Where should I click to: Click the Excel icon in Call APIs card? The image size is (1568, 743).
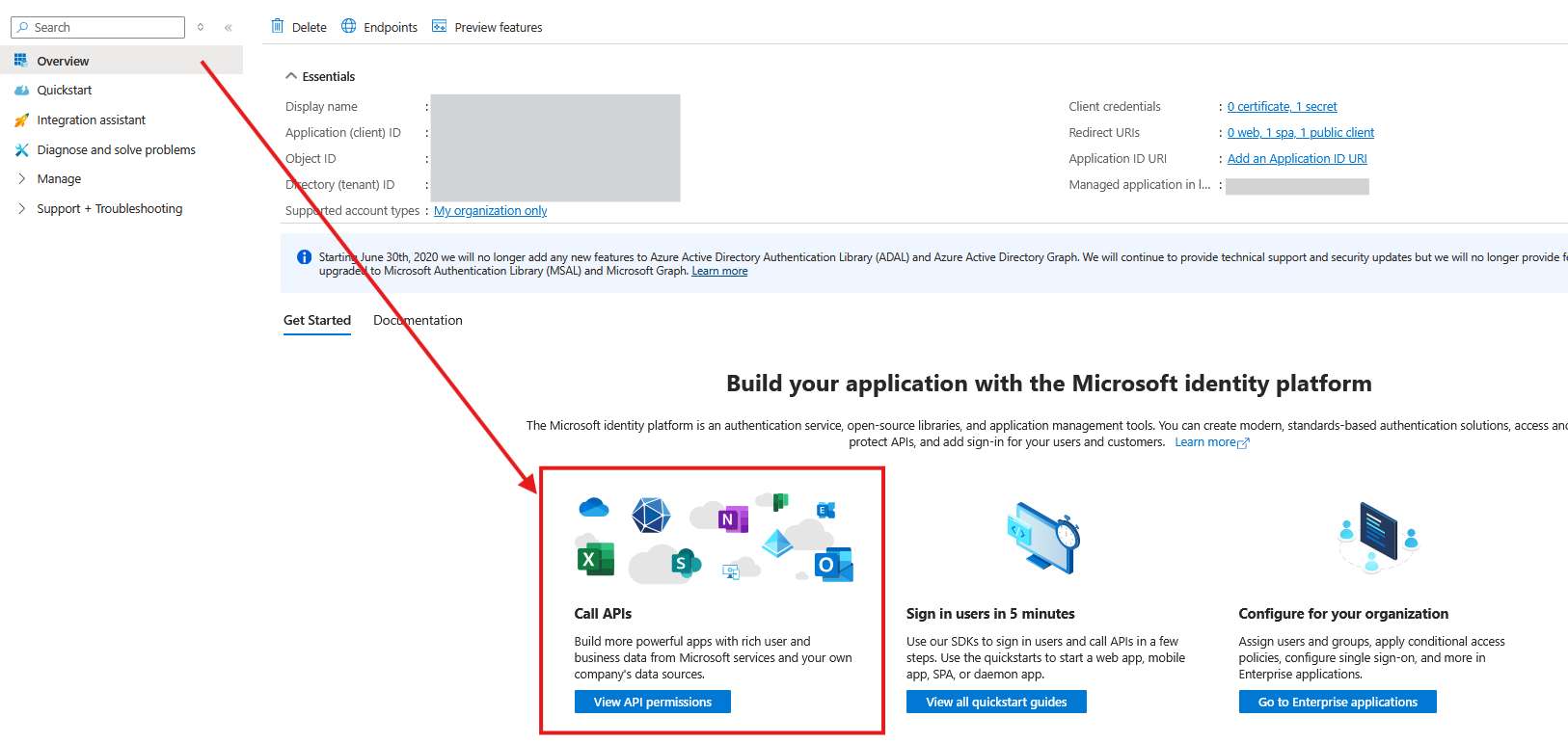click(595, 559)
